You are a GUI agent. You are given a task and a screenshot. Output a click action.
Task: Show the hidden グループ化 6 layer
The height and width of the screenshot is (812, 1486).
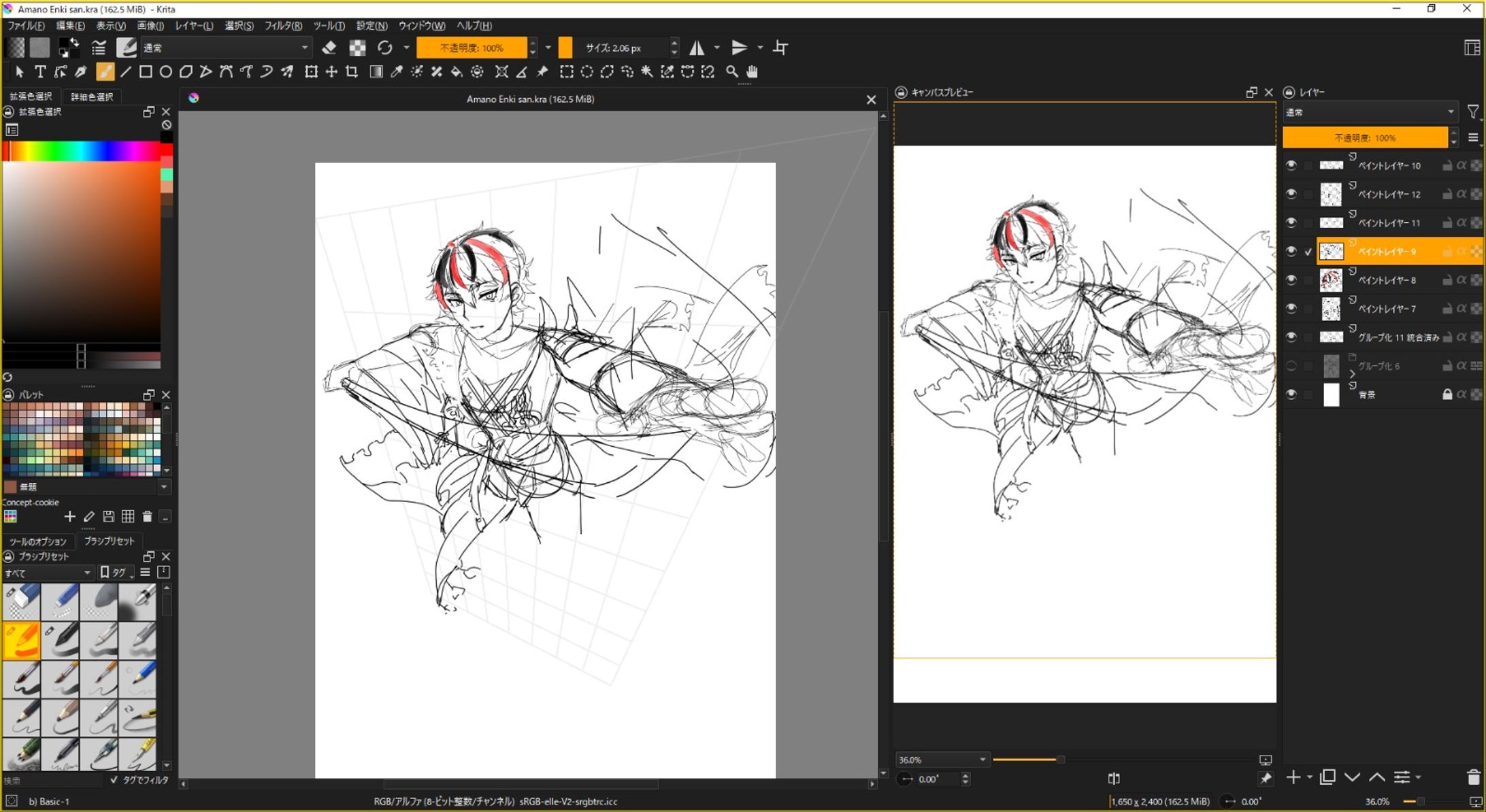point(1291,366)
